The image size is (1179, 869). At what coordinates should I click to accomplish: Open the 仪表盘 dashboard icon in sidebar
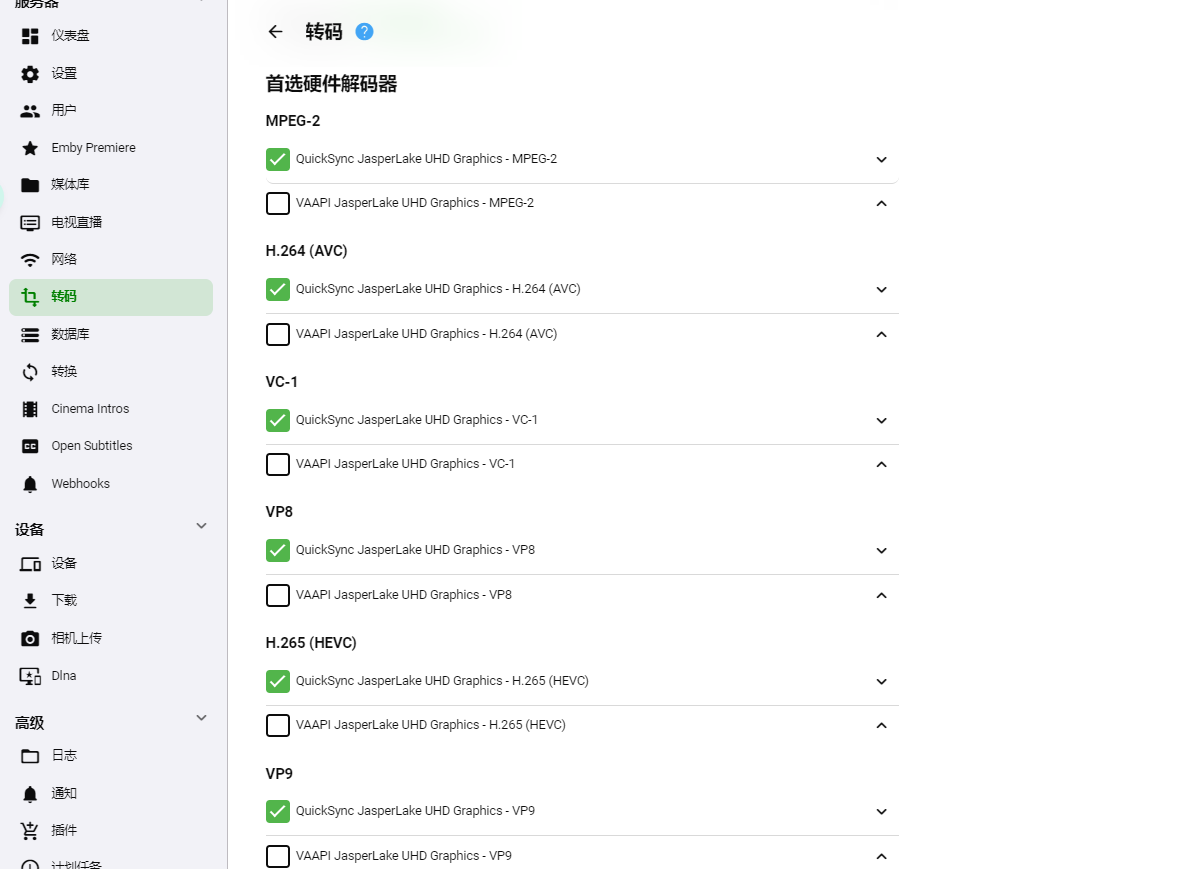(30, 36)
